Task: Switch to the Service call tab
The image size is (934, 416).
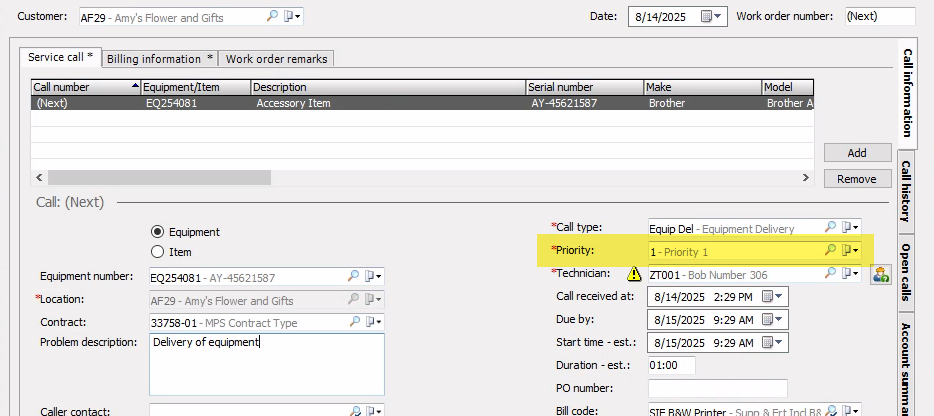Action: [60, 57]
